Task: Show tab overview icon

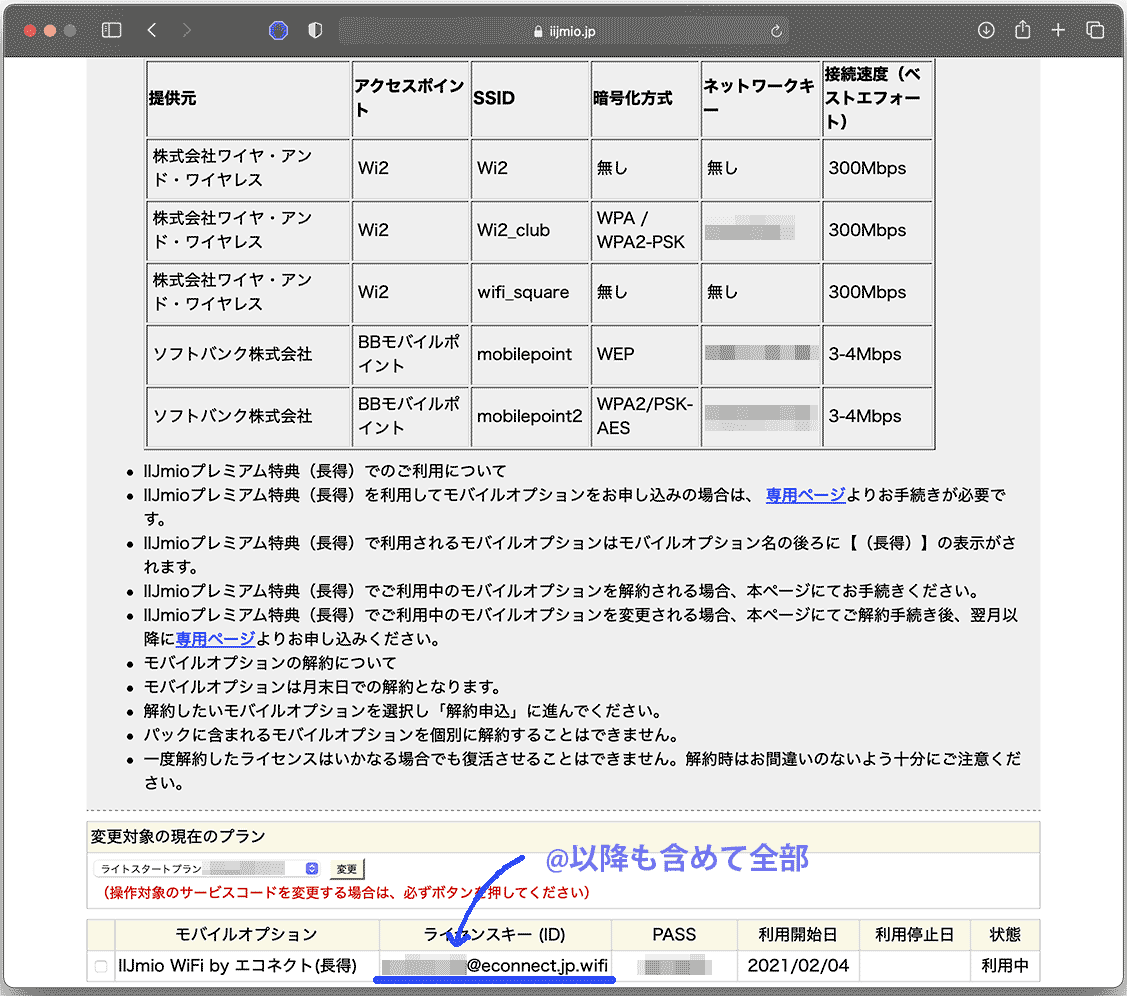Action: coord(1095,30)
